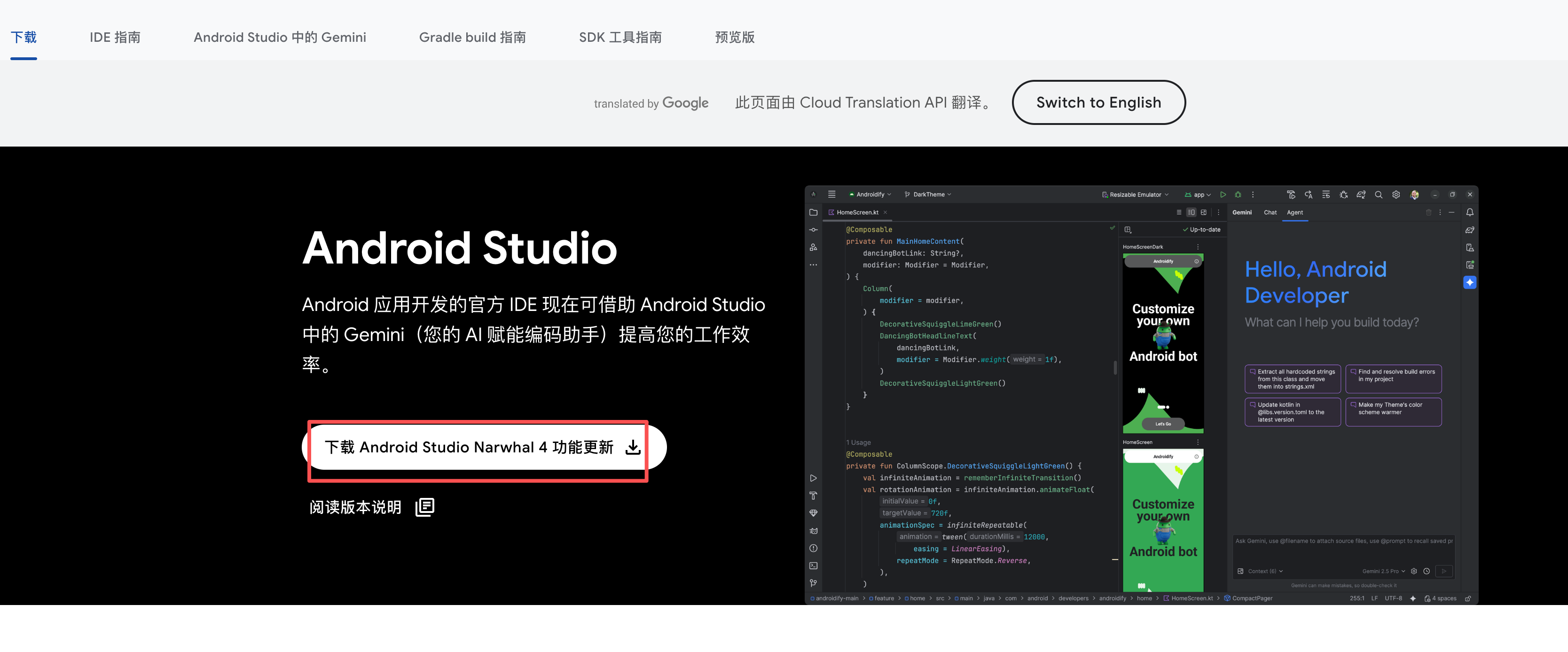The image size is (1568, 652).
Task: Click the gear icon beside Gemini 2.5 Pro
Action: tap(1414, 571)
